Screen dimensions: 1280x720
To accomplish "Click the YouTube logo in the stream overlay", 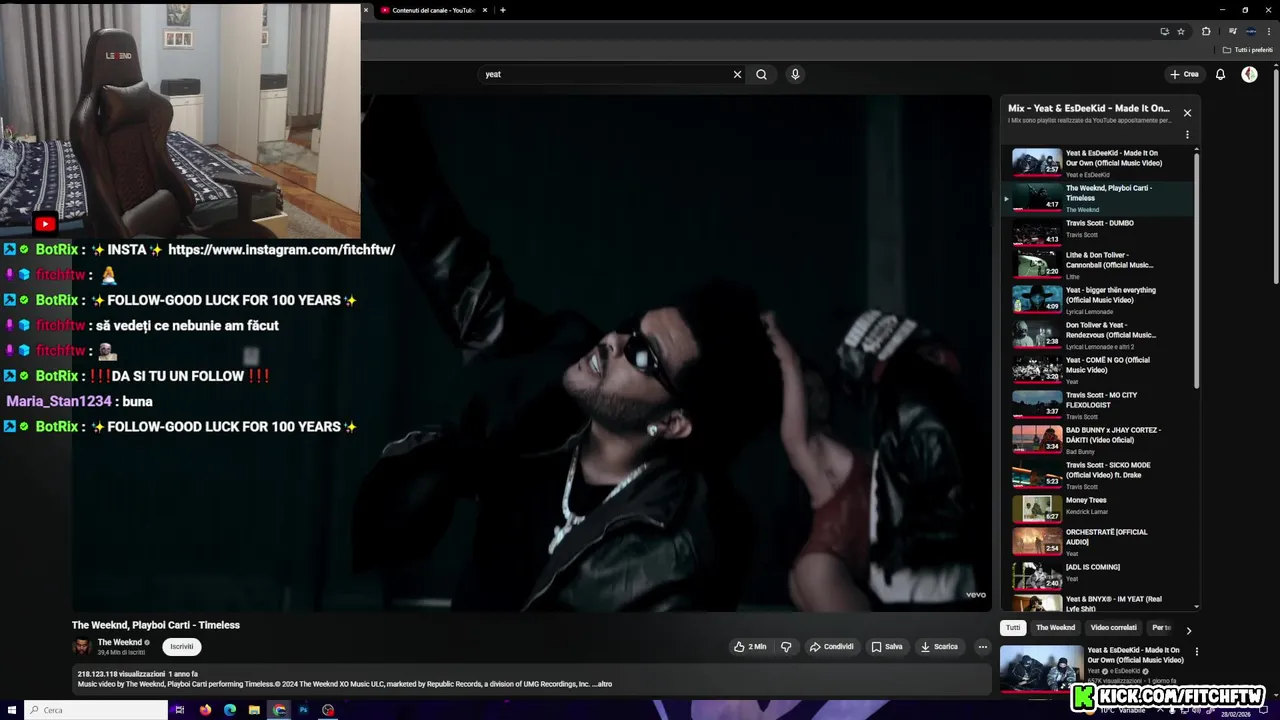I will point(45,224).
